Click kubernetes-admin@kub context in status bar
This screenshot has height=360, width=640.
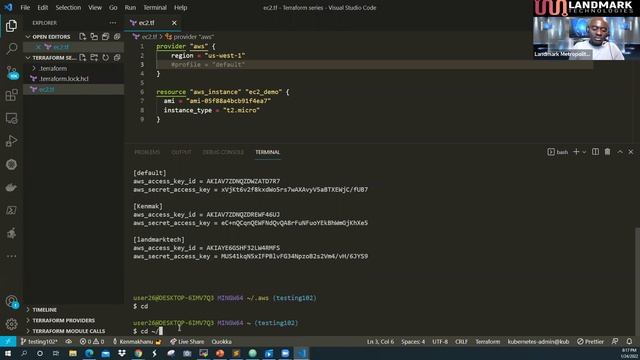(x=538, y=342)
